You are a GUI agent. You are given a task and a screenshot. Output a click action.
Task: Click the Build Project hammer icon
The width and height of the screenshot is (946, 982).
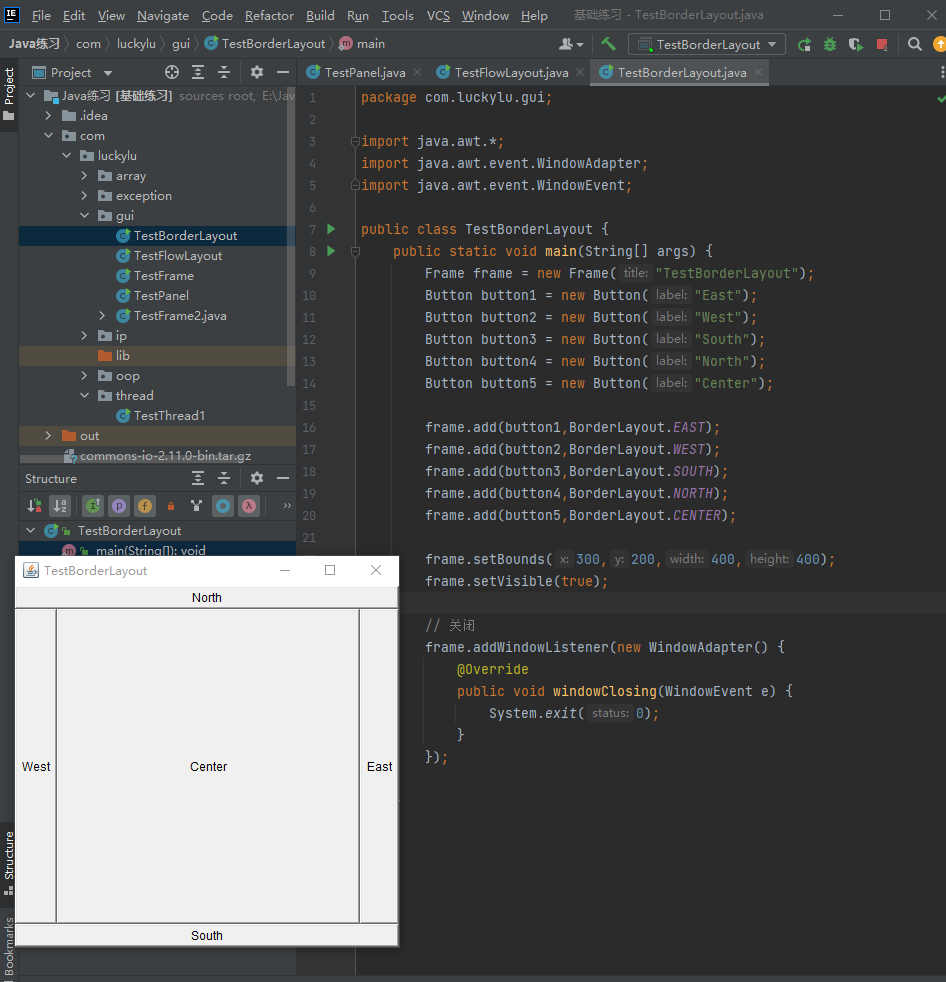point(608,44)
